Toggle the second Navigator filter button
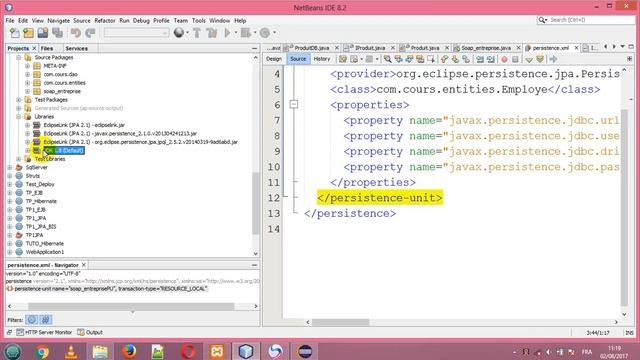The height and width of the screenshot is (360, 640). (x=46, y=320)
